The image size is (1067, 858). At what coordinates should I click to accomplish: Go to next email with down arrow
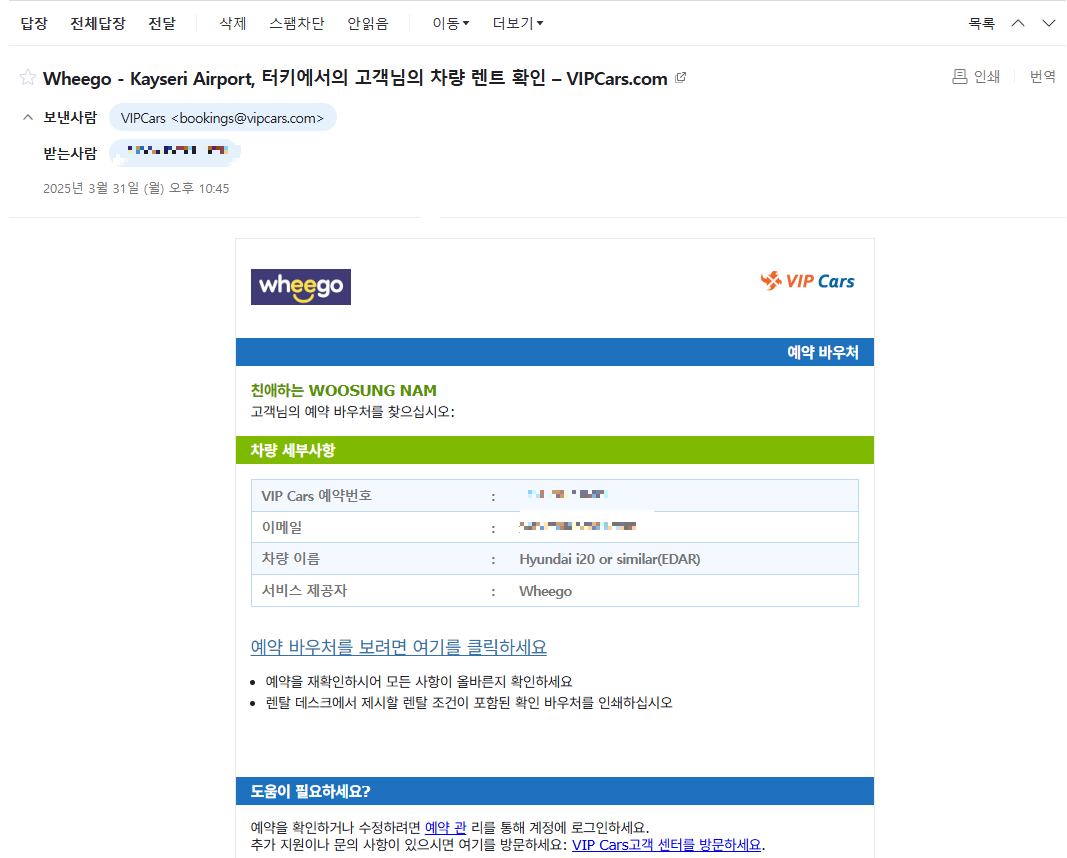pos(1049,23)
